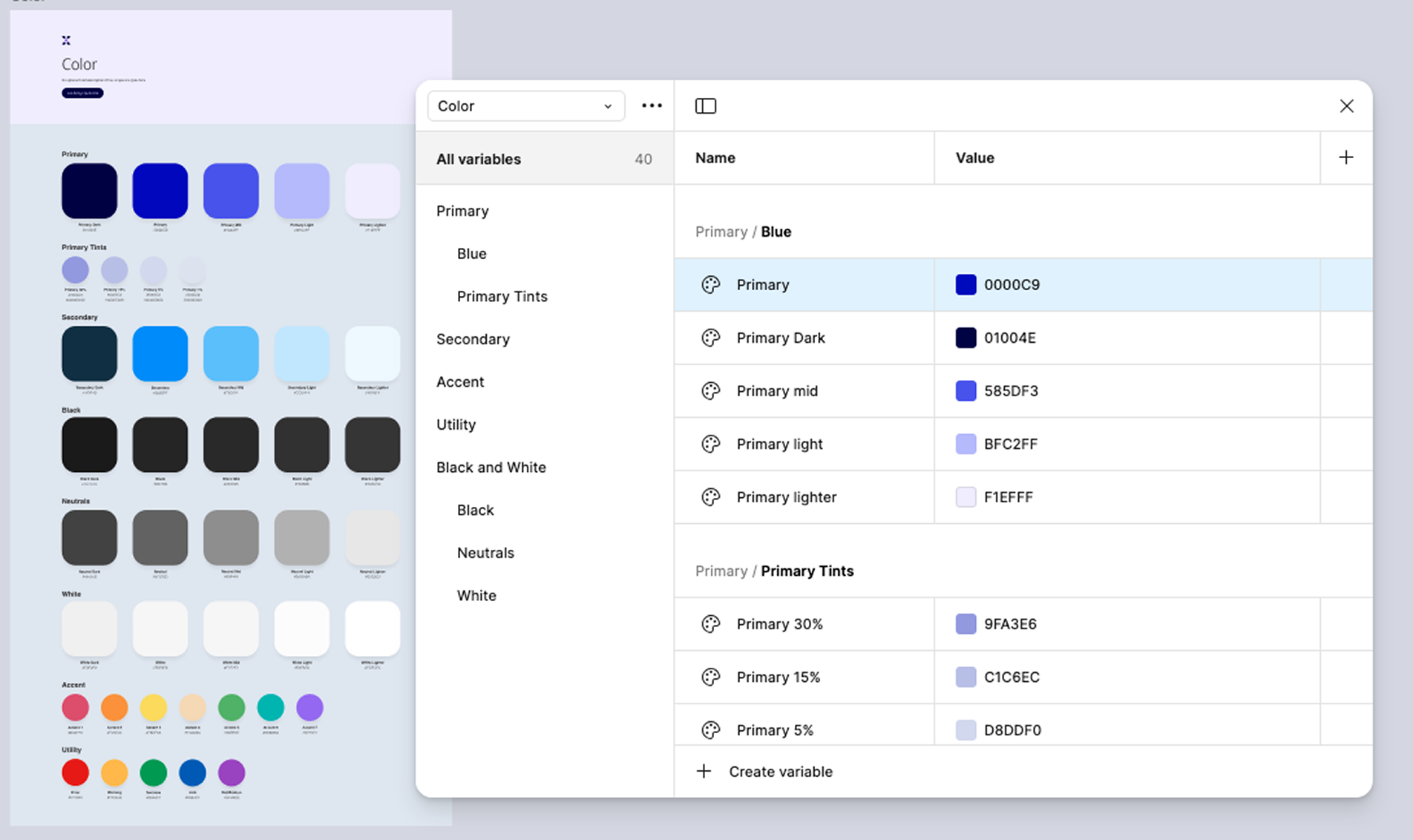
Task: Click the palette icon beside Primary 5%
Action: click(x=711, y=729)
